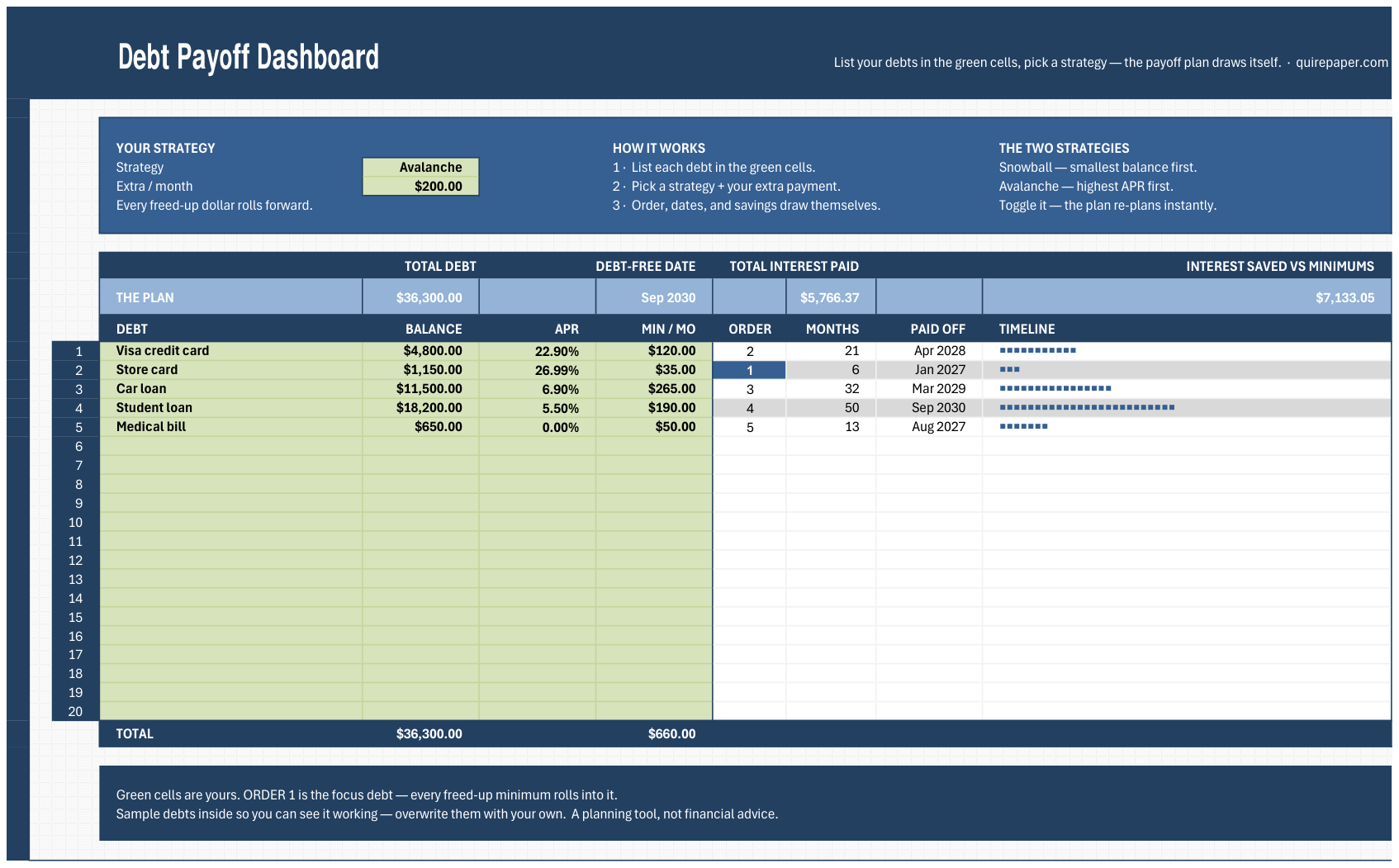Click the quirepaper.com text in header
Image resolution: width=1399 pixels, height=868 pixels.
(x=1342, y=62)
